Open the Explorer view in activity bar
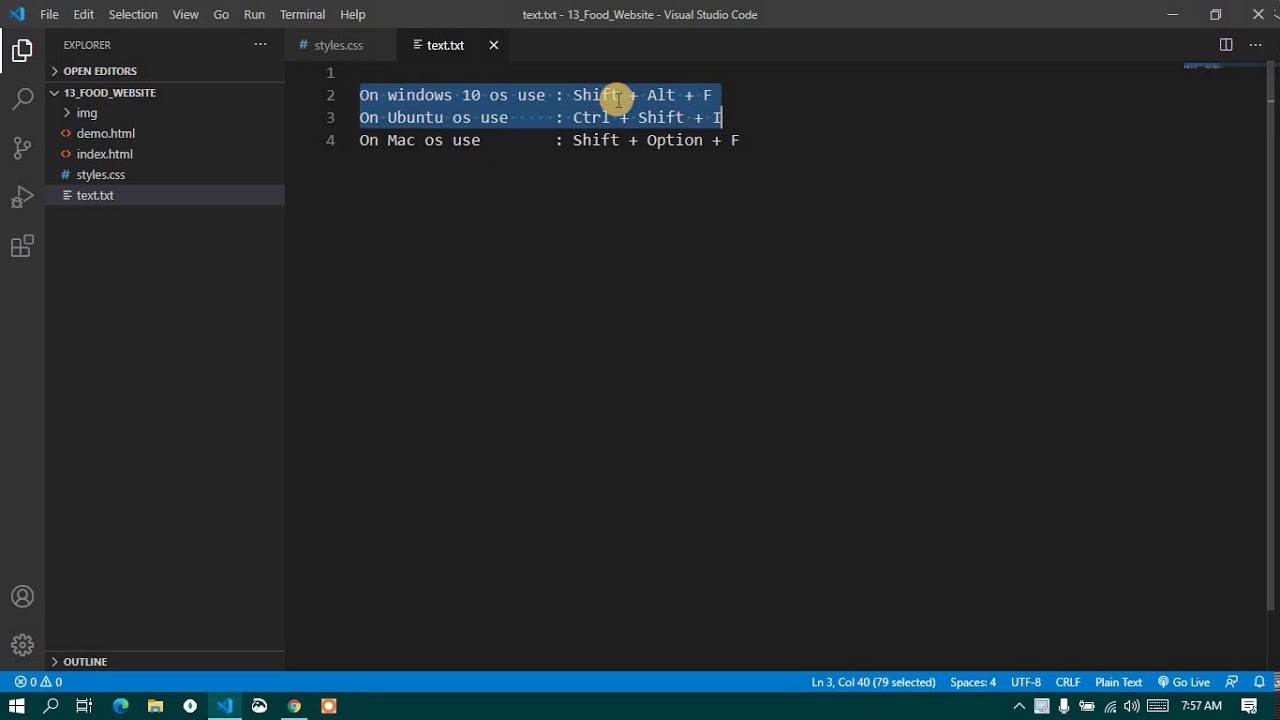1280x720 pixels. [x=22, y=50]
